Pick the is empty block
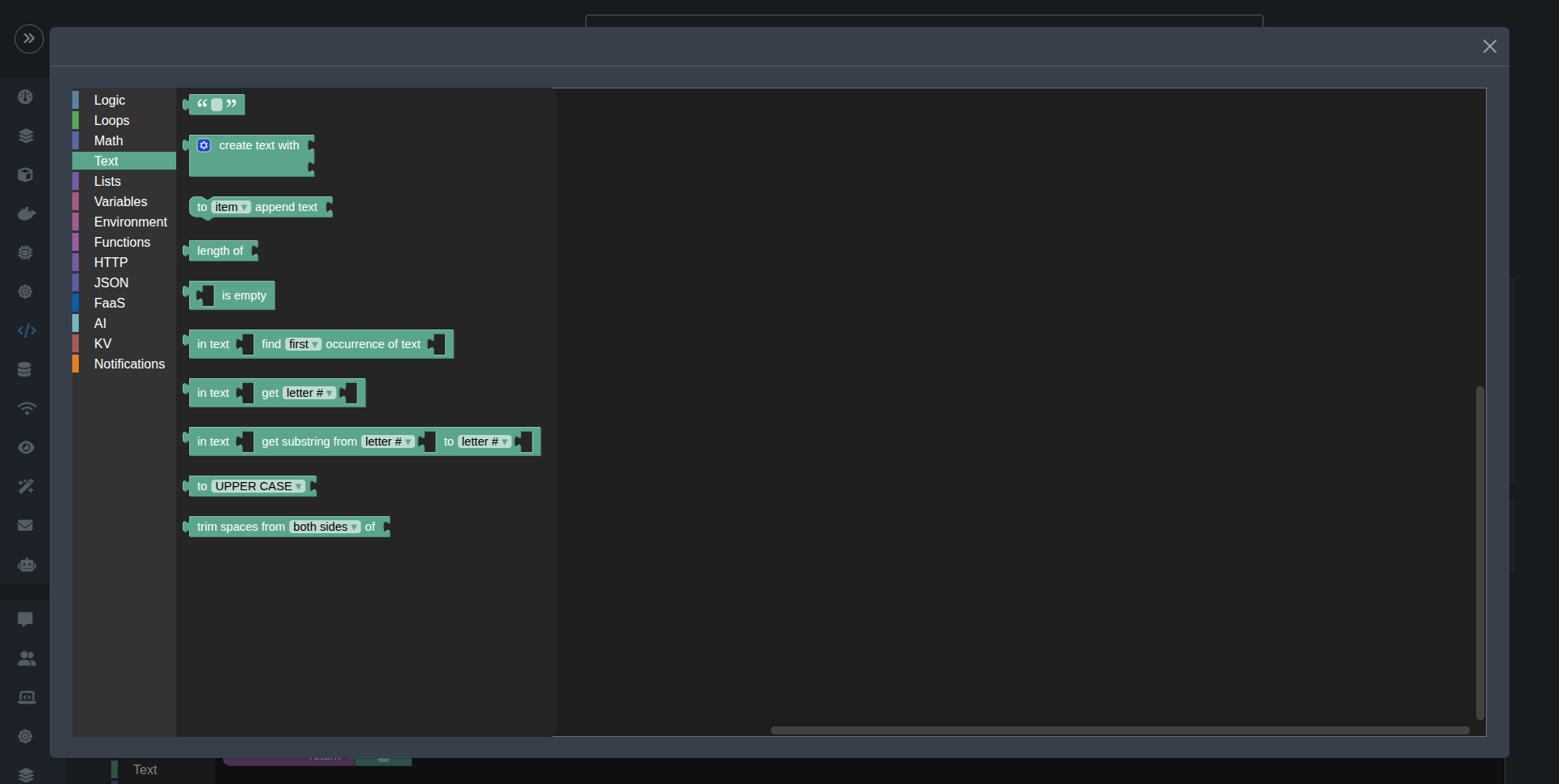Screen dimensions: 1559x784 click(x=244, y=295)
